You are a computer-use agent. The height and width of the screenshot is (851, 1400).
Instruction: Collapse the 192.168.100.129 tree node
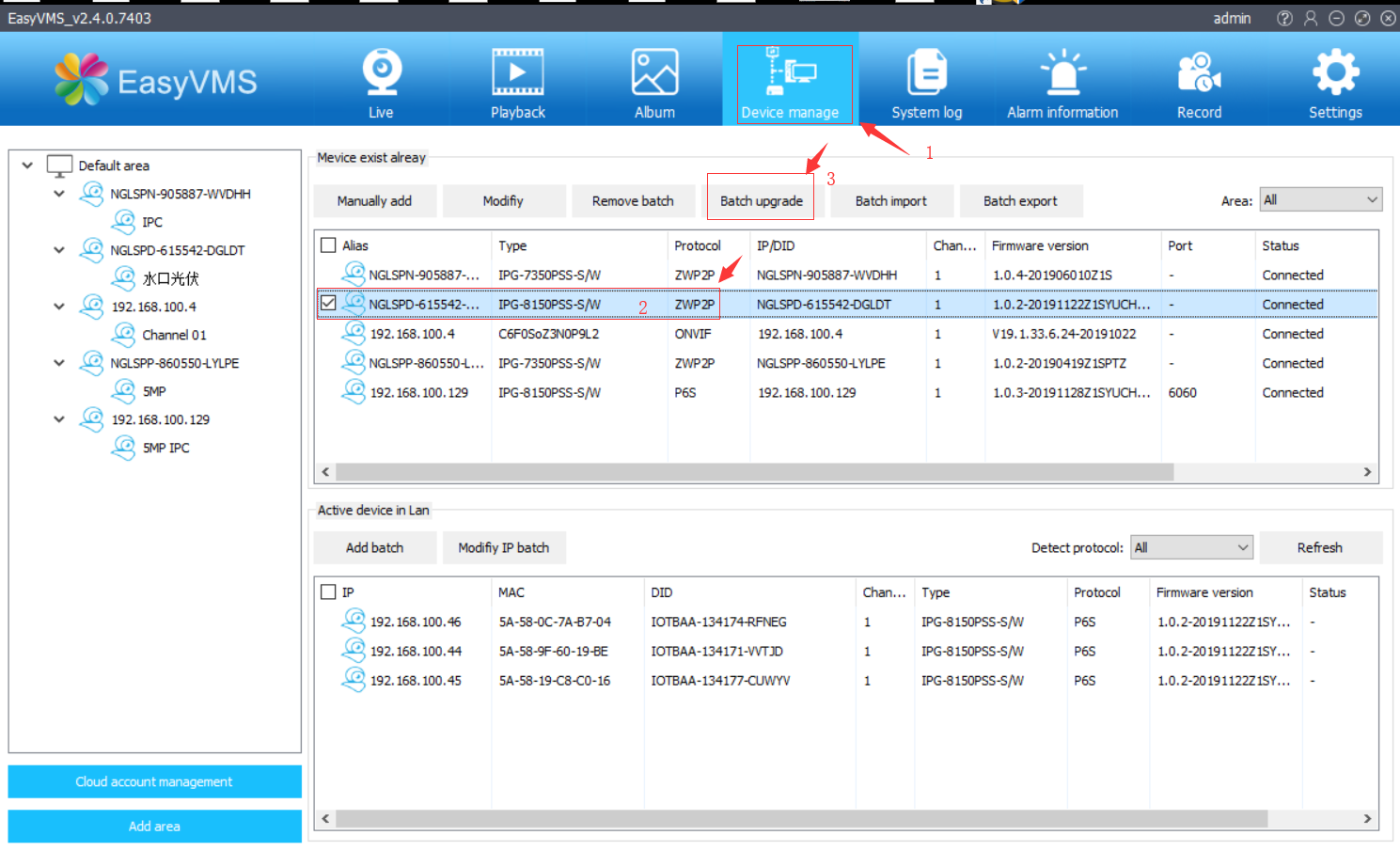coord(59,419)
